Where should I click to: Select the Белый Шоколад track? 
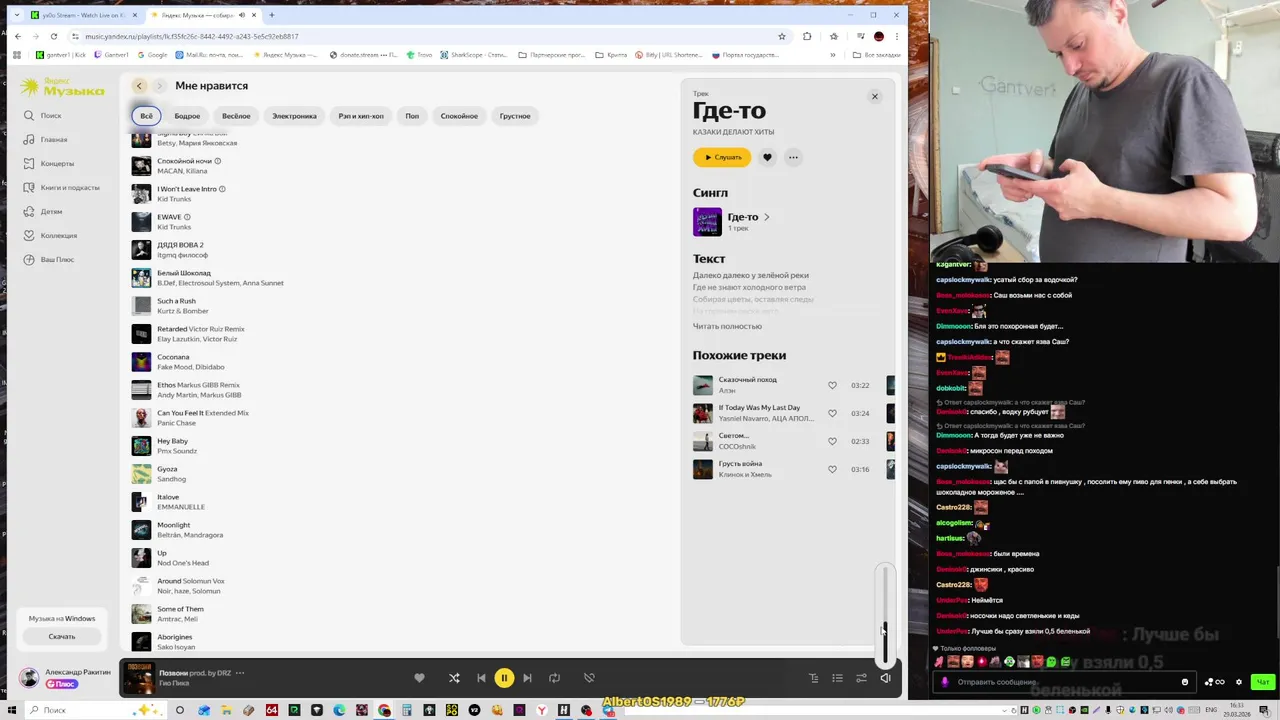tap(400, 278)
